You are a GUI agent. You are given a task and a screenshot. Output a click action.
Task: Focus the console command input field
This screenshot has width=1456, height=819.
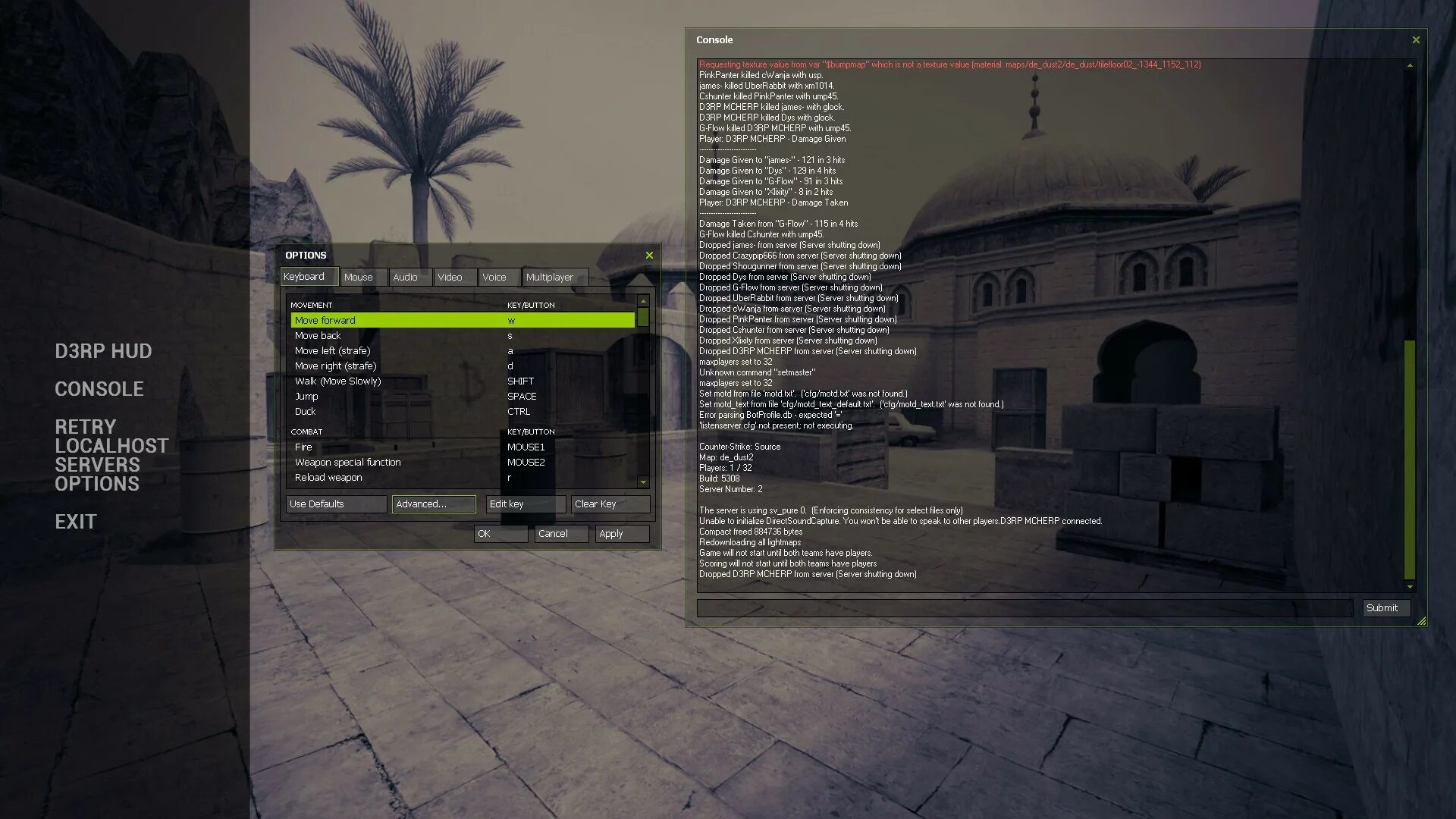[x=1025, y=608]
